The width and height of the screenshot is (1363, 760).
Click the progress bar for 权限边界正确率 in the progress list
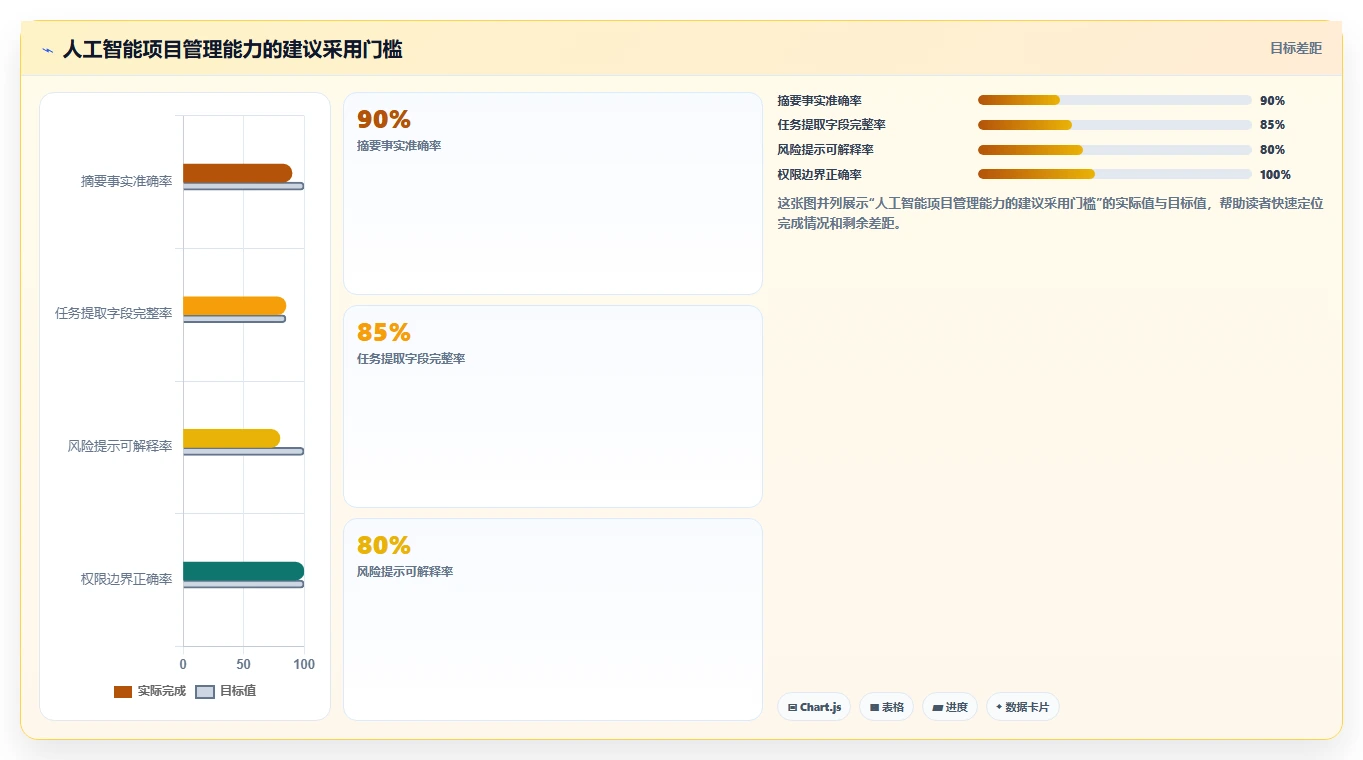pyautogui.click(x=1115, y=175)
